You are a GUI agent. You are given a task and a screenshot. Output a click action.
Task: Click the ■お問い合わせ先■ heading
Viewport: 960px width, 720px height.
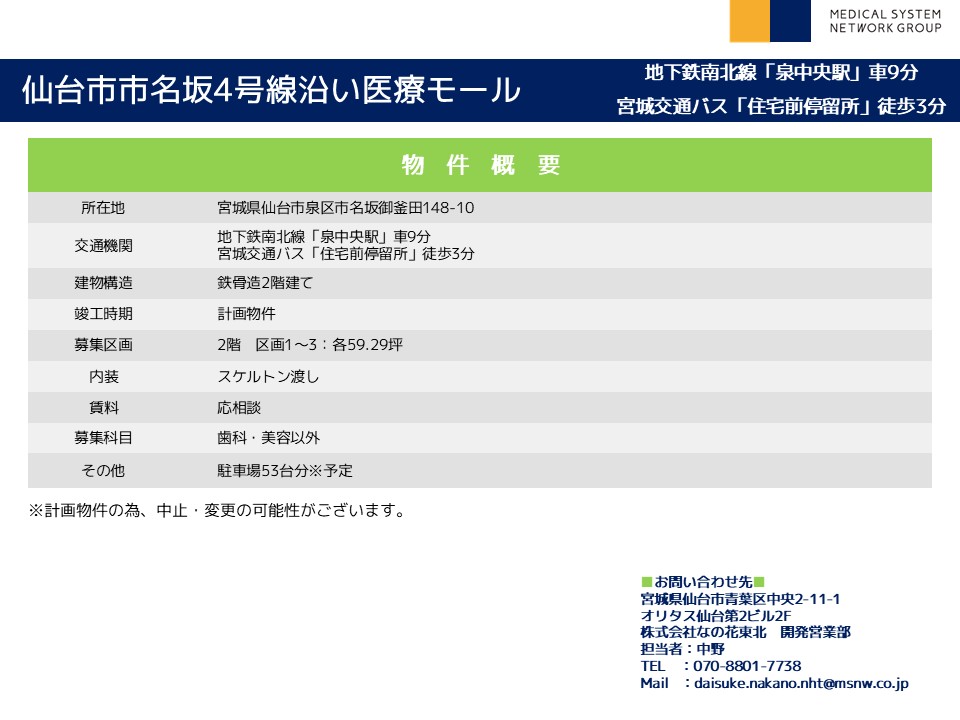[702, 582]
